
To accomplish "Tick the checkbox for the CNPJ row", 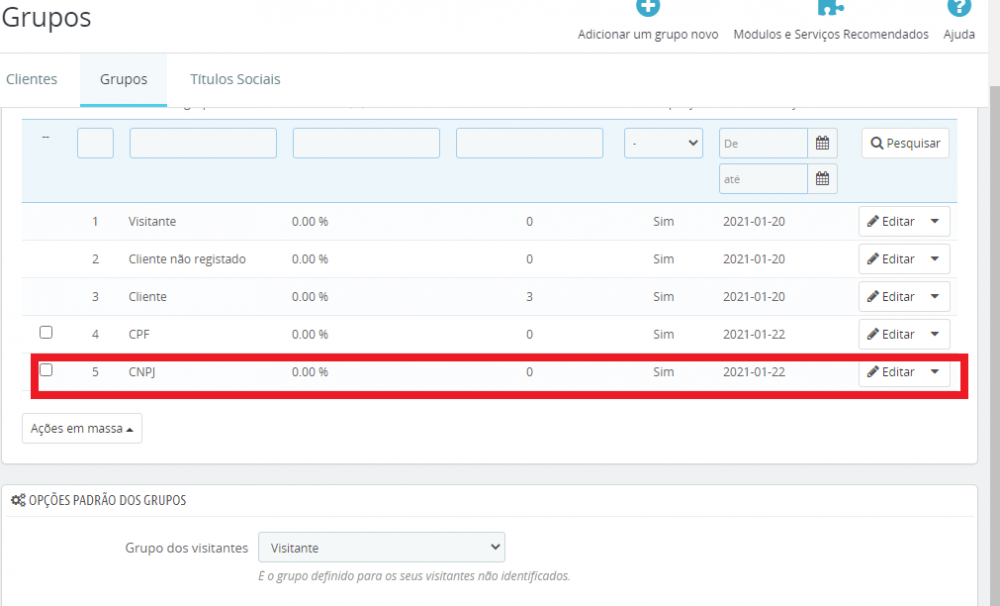I will tap(46, 370).
